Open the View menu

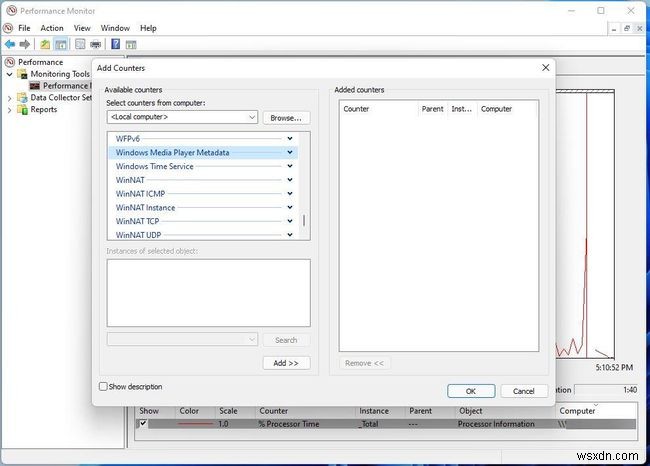pos(82,28)
